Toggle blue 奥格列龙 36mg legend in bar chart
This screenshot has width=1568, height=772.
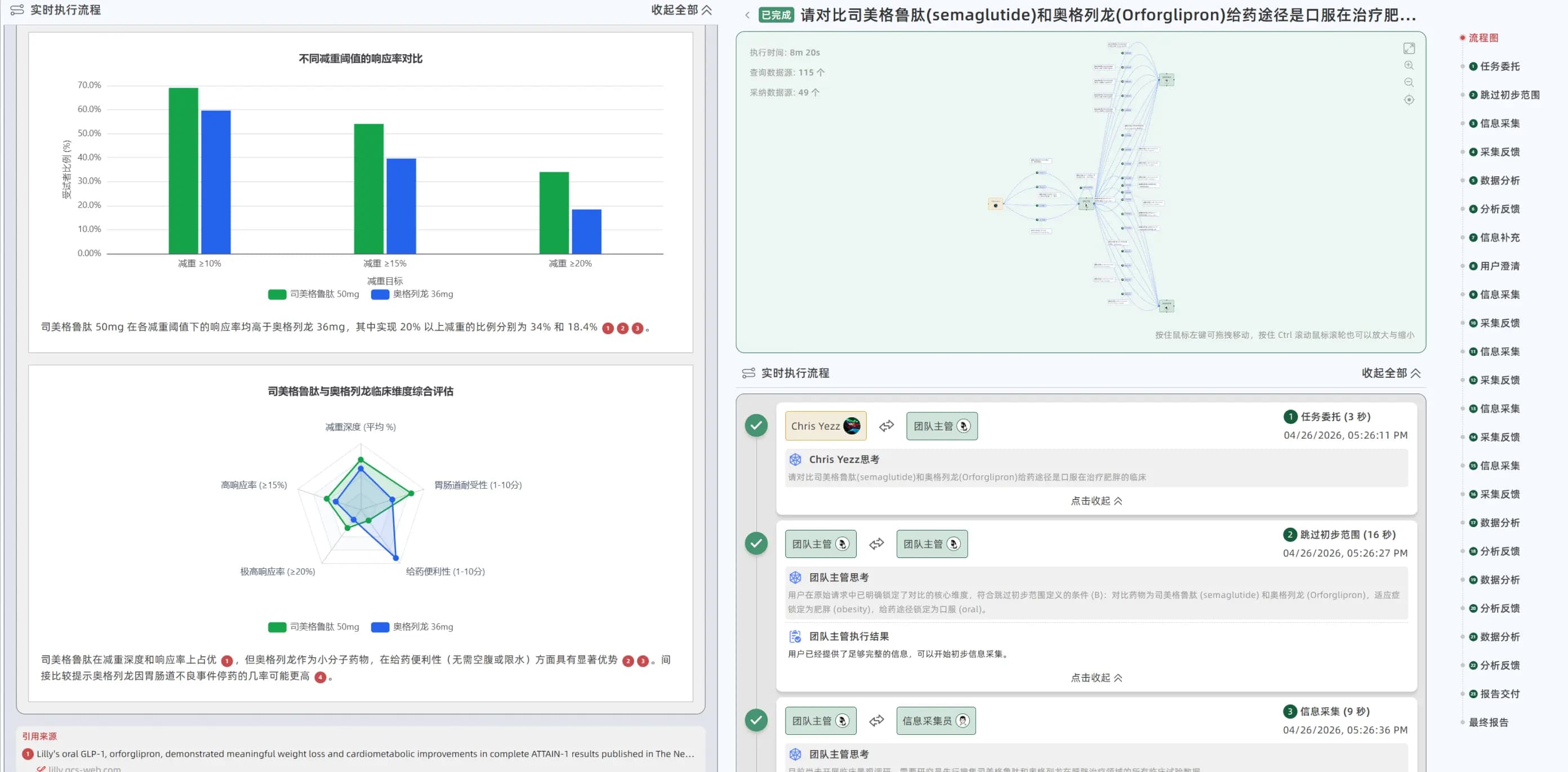(412, 294)
